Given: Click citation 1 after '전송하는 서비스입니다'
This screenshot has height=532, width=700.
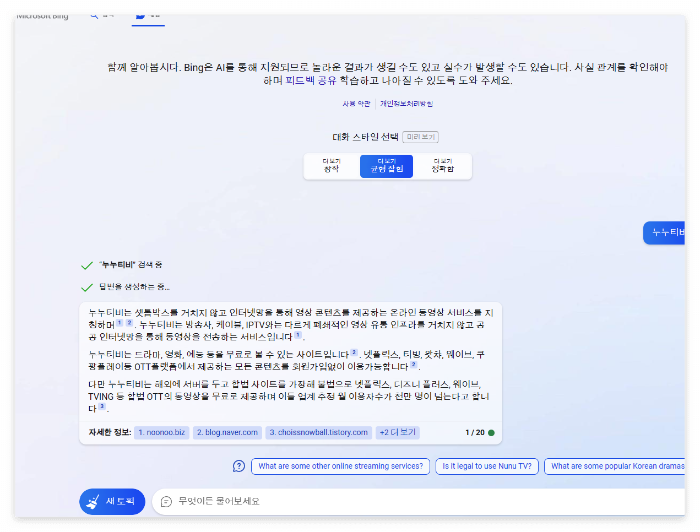Looking at the screenshot, I should 298,335.
